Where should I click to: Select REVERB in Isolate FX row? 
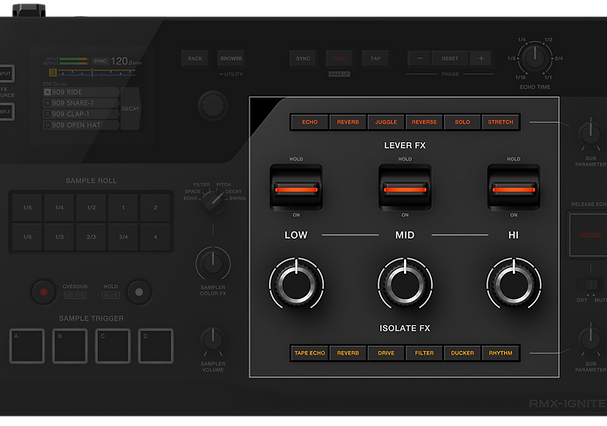[x=348, y=353]
